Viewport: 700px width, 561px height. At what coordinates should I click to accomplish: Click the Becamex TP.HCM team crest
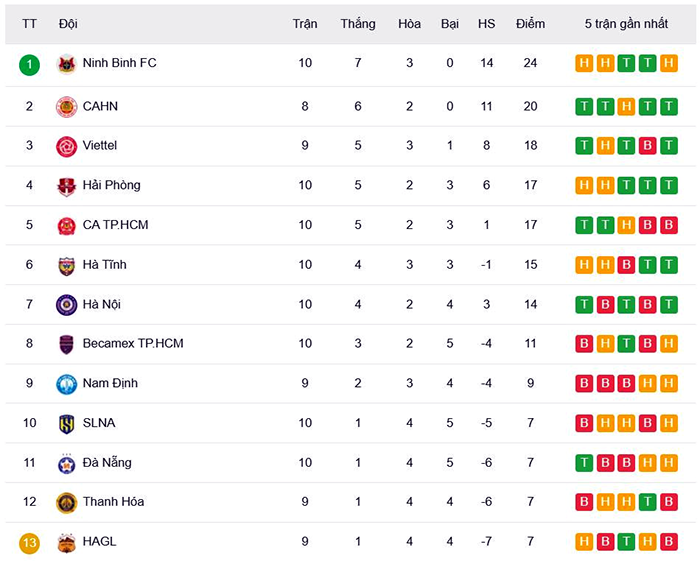click(66, 344)
